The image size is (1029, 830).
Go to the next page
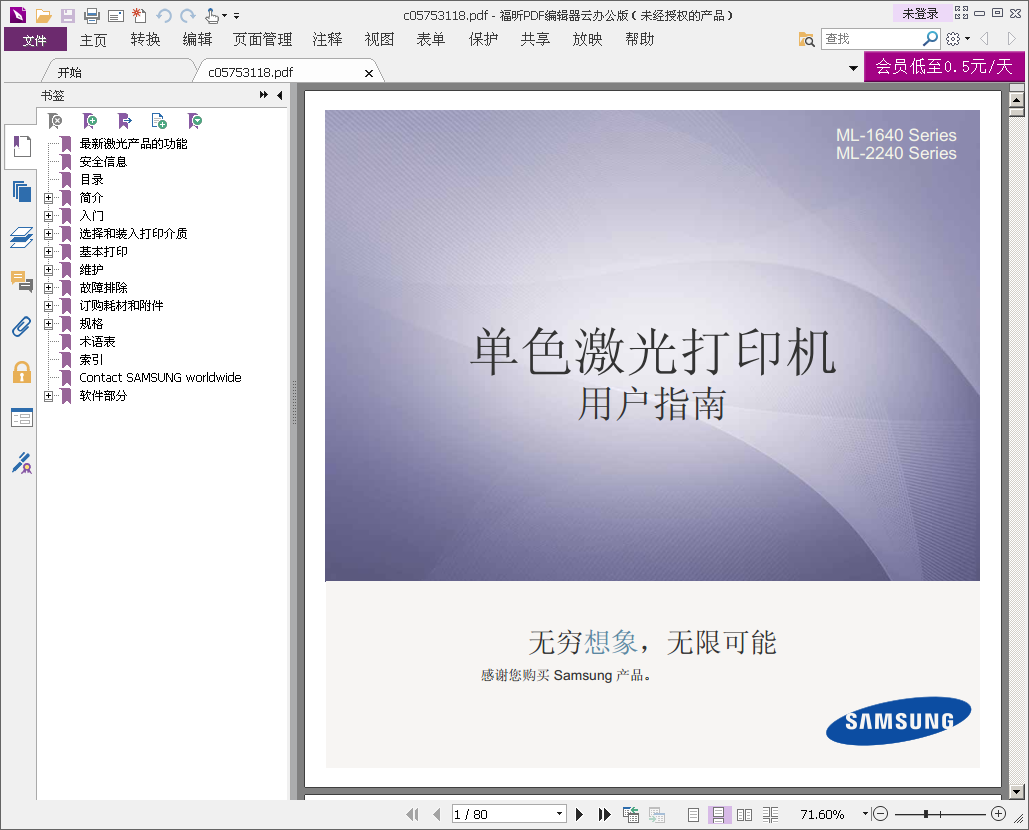[579, 814]
